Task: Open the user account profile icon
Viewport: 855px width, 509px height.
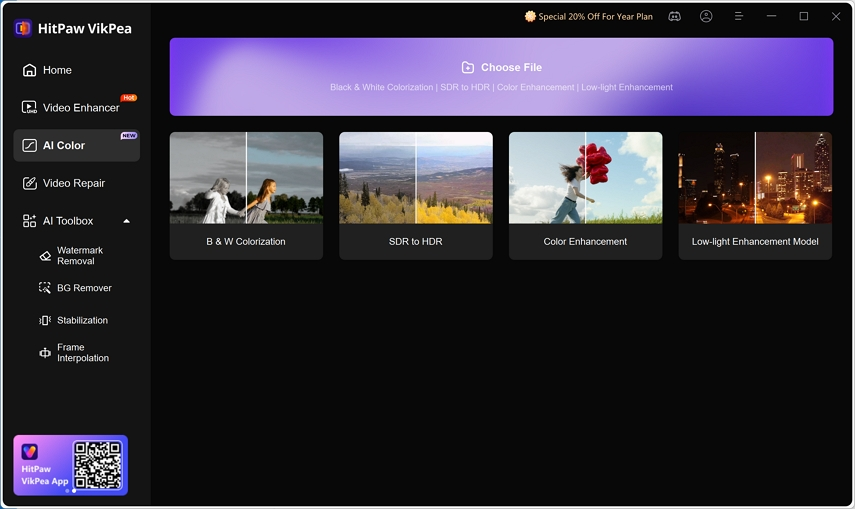Action: (706, 16)
